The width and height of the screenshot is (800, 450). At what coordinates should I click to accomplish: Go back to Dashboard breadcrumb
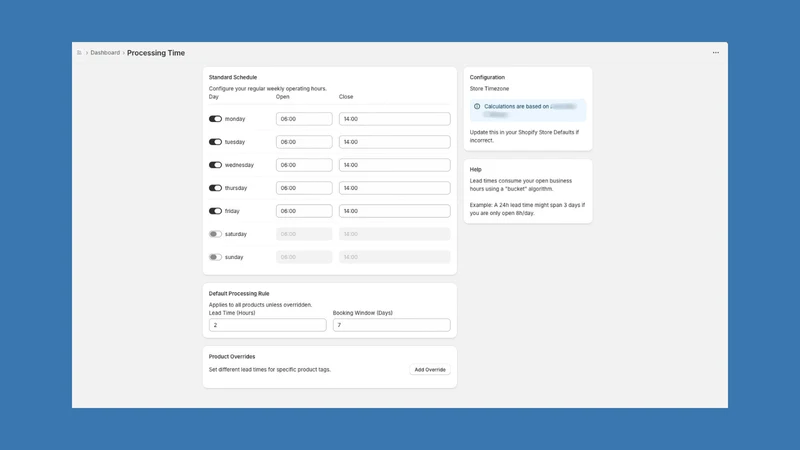point(105,53)
